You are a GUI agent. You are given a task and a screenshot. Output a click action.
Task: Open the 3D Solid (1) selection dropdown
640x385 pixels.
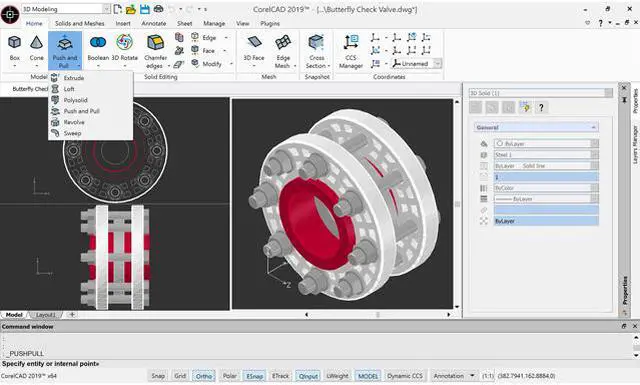608,93
